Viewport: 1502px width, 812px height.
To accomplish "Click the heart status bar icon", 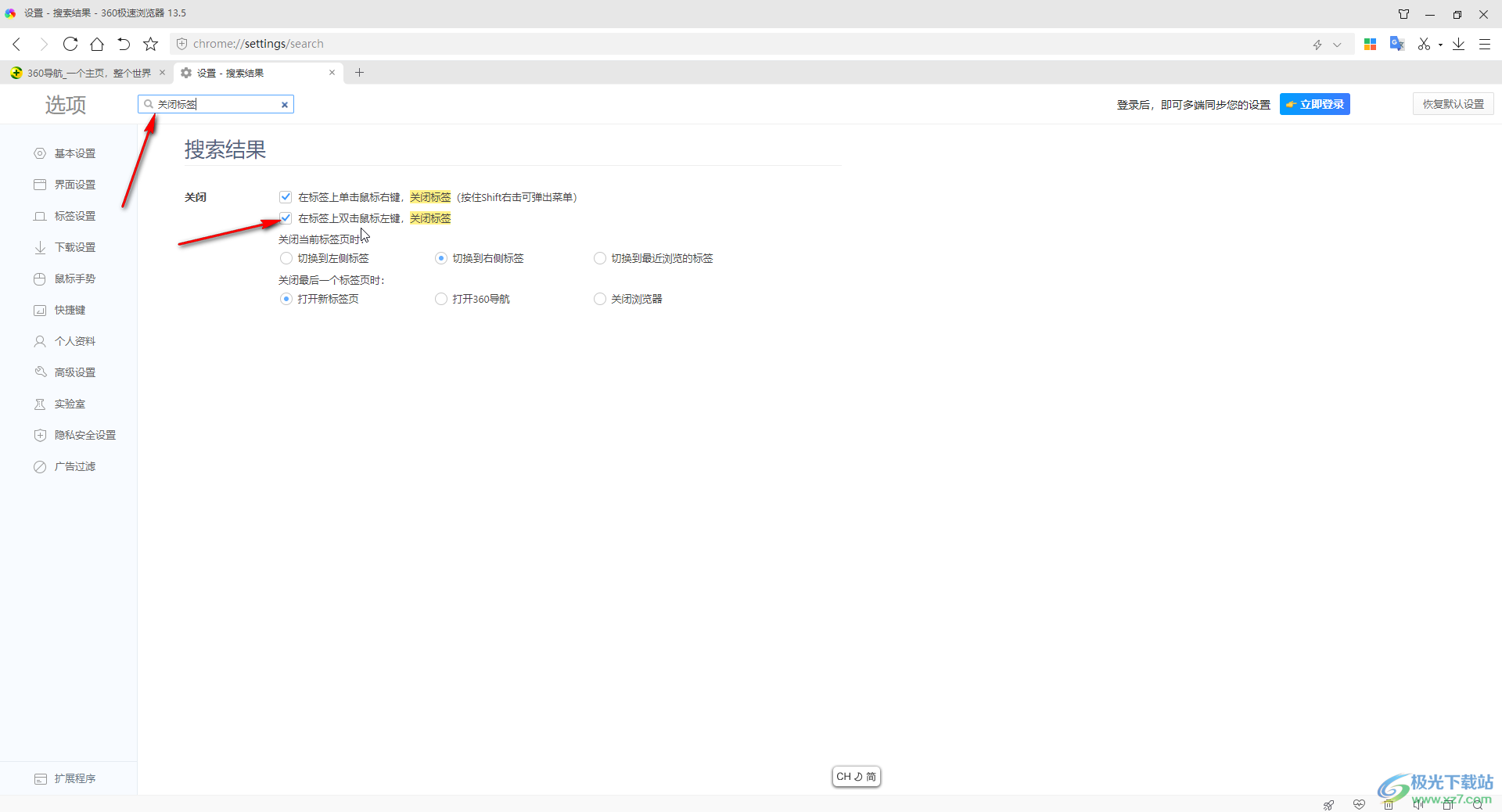I will pyautogui.click(x=1359, y=804).
